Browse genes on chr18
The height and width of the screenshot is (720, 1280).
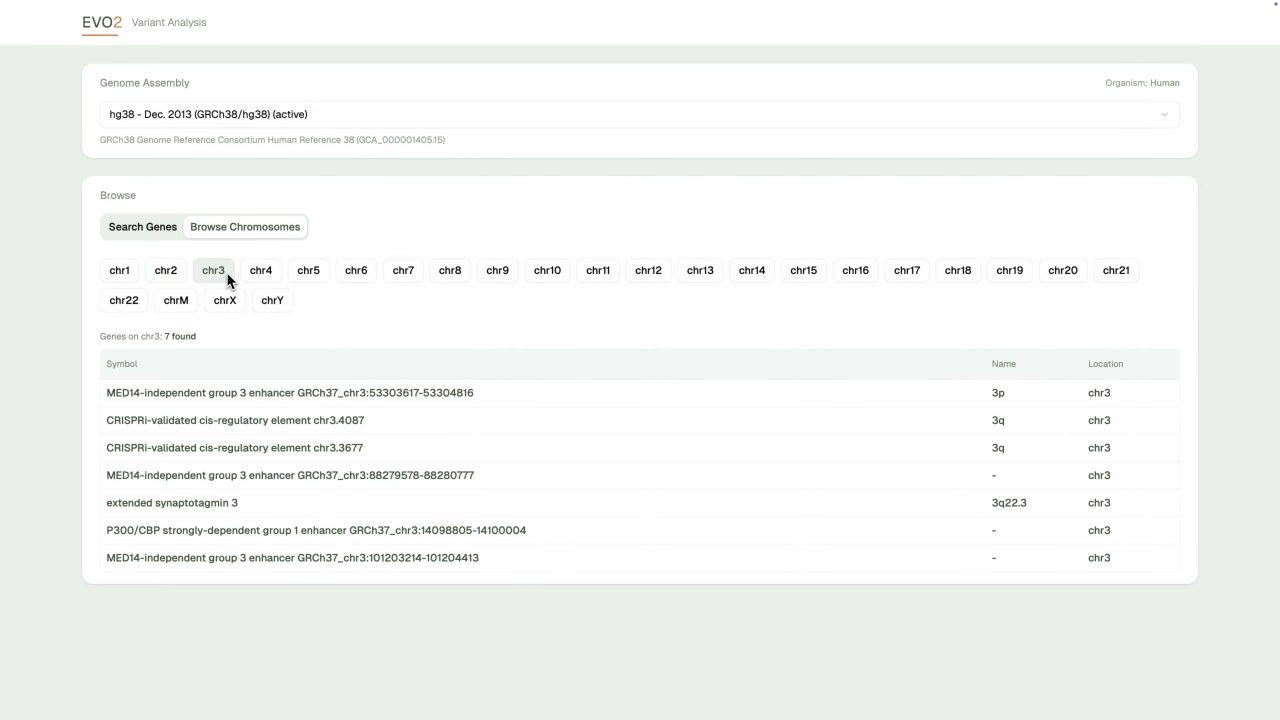point(958,271)
